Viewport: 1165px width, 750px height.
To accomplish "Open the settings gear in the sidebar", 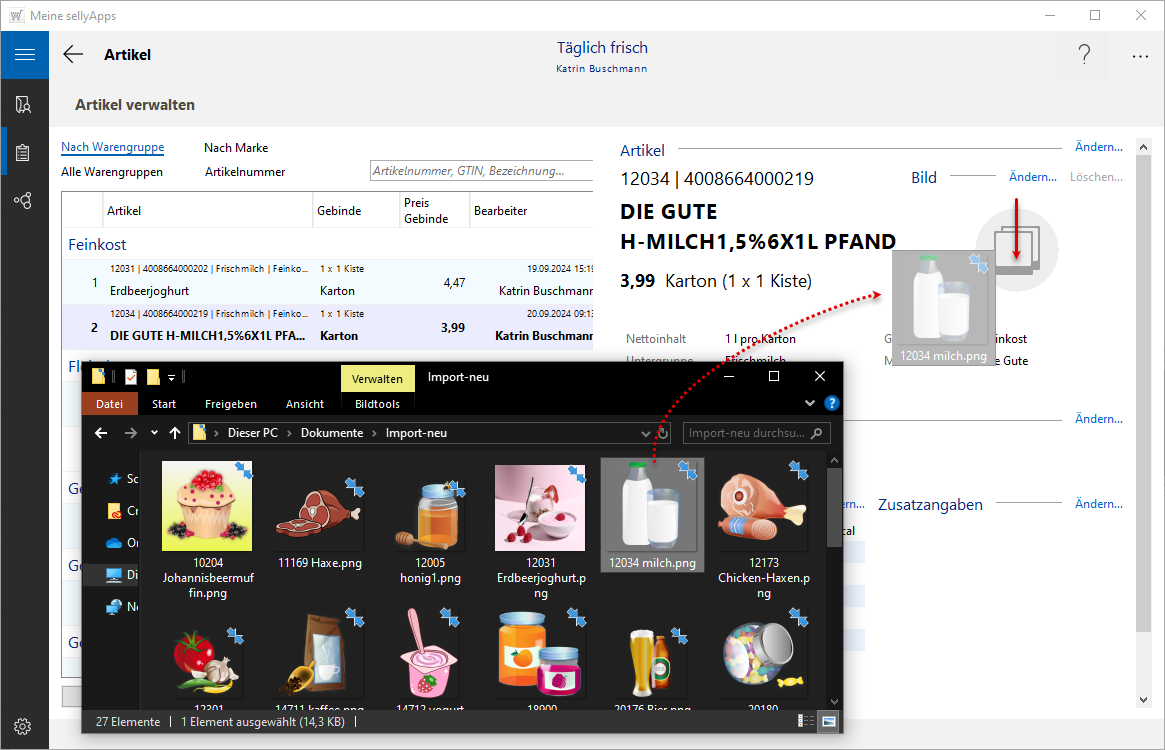I will (x=24, y=726).
